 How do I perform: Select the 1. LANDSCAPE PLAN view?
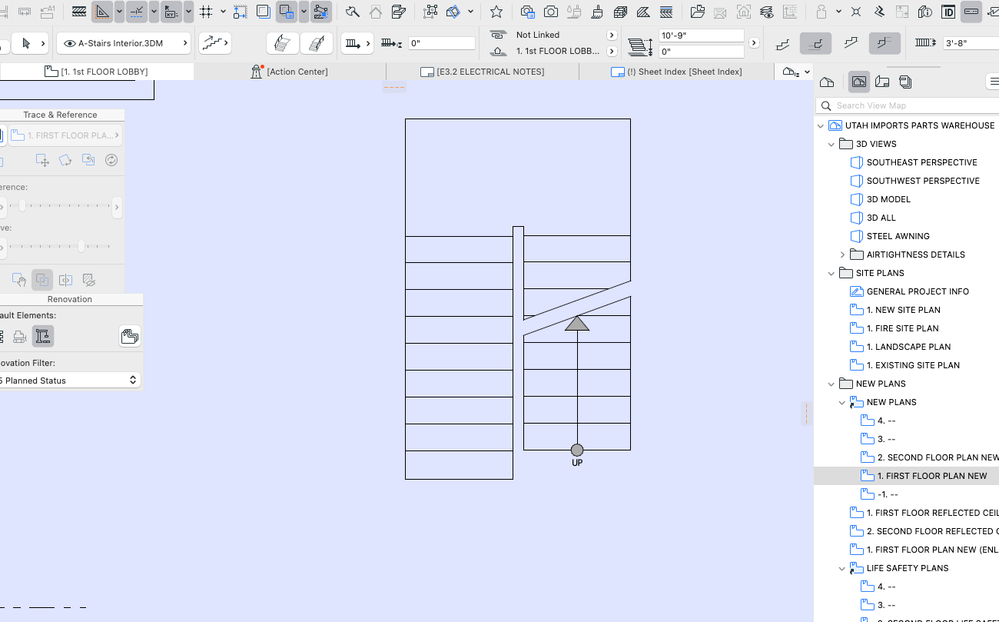click(x=908, y=347)
